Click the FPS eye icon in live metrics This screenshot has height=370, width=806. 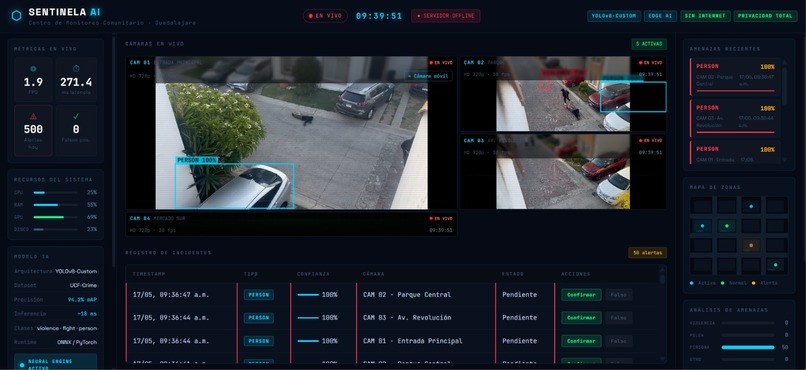pos(33,69)
